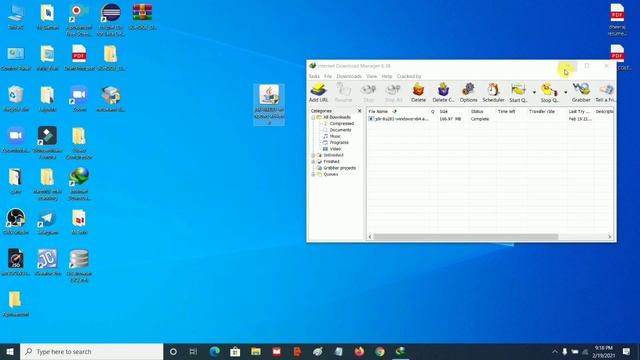The width and height of the screenshot is (640, 360).
Task: Select the Programs category
Action: [x=339, y=142]
